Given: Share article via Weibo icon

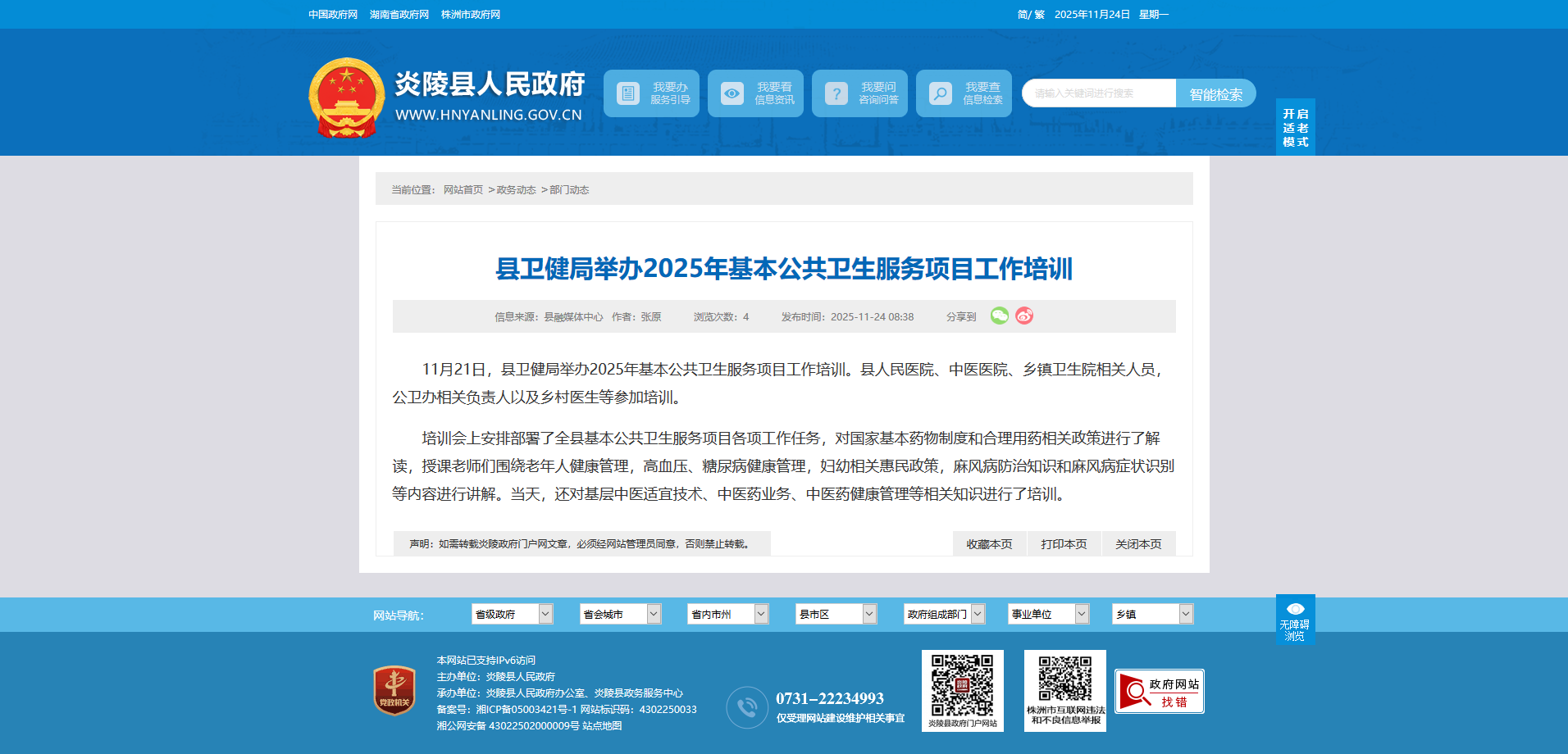Looking at the screenshot, I should (x=1024, y=316).
